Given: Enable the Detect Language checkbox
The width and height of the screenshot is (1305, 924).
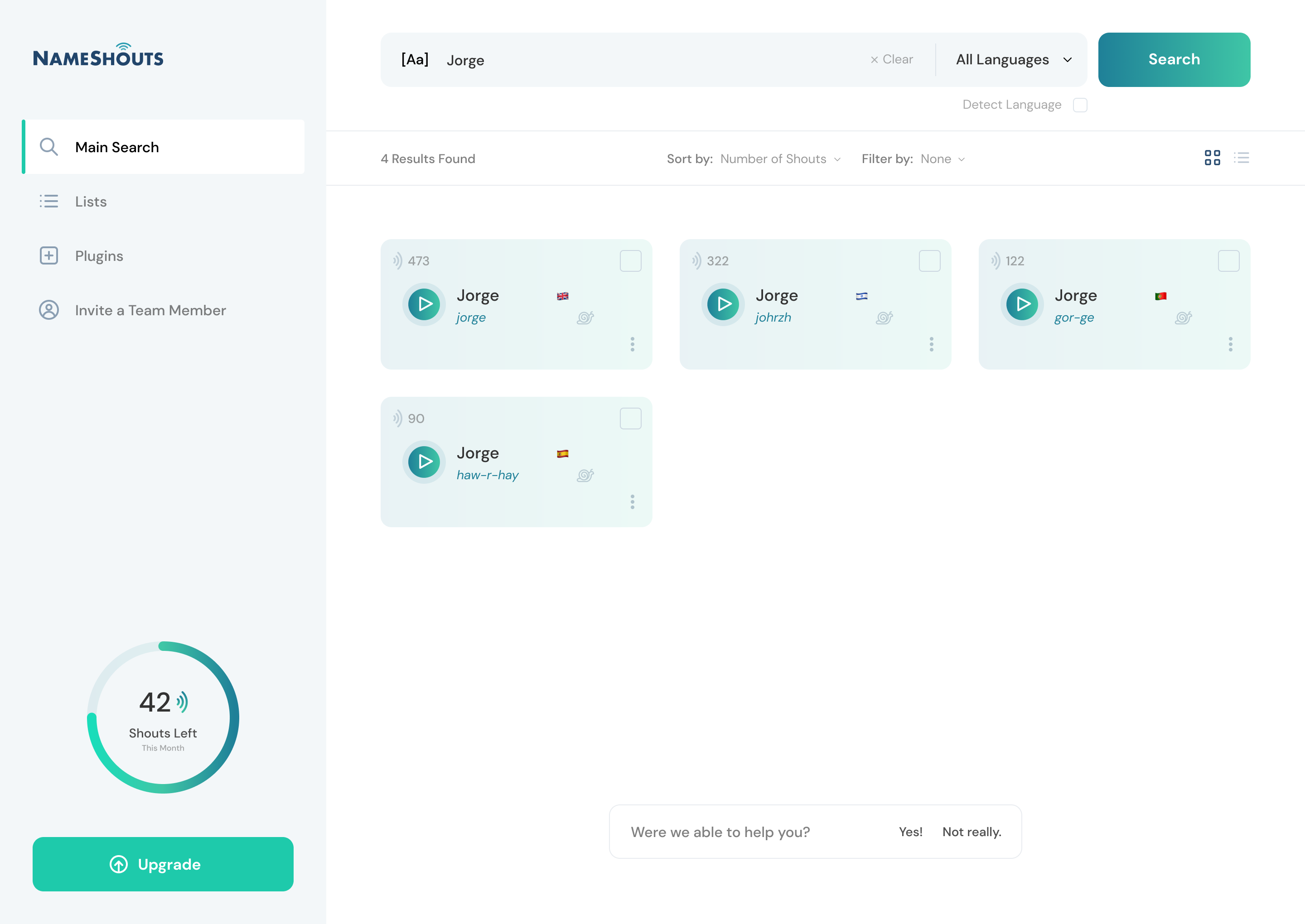Looking at the screenshot, I should (1080, 105).
